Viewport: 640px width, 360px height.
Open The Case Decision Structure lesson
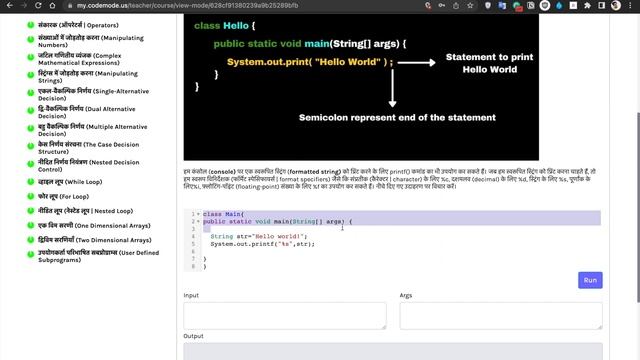(x=89, y=148)
